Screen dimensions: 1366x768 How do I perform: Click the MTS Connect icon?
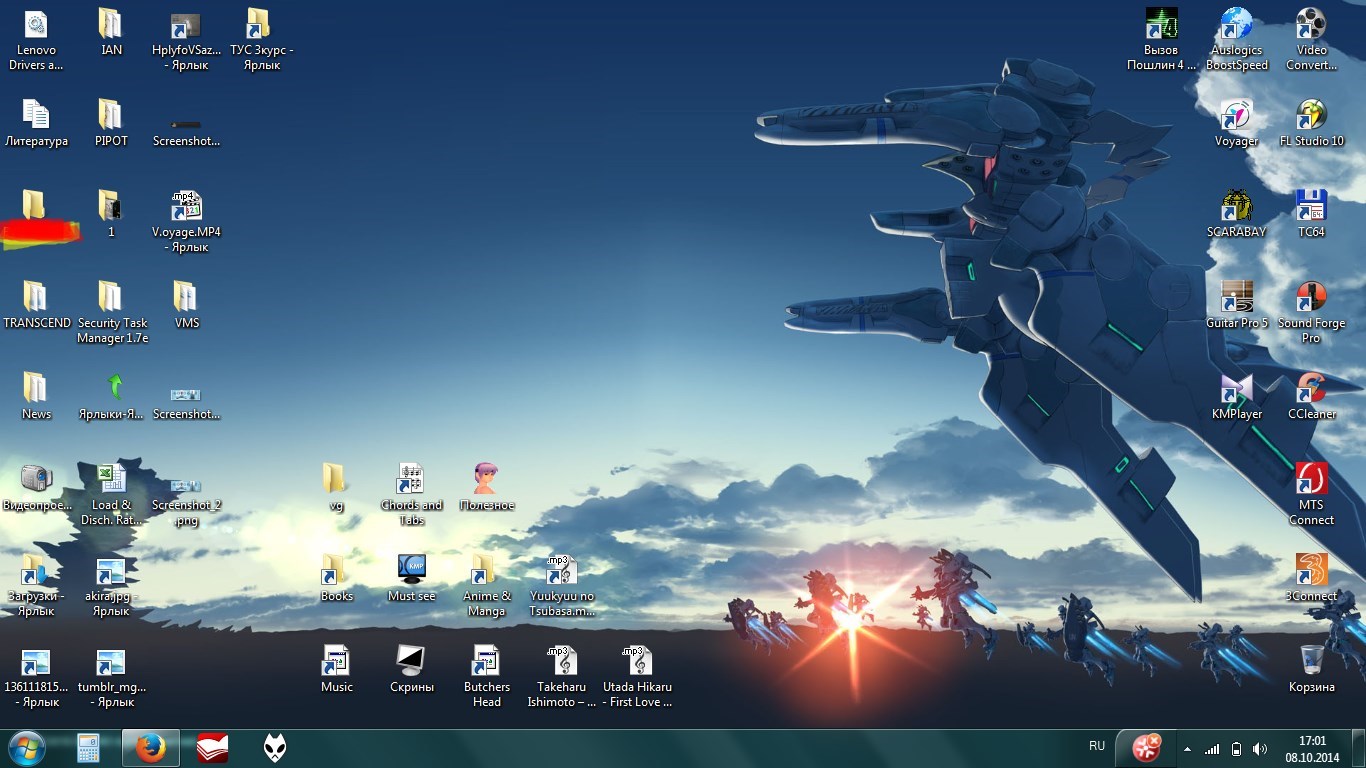click(1311, 479)
